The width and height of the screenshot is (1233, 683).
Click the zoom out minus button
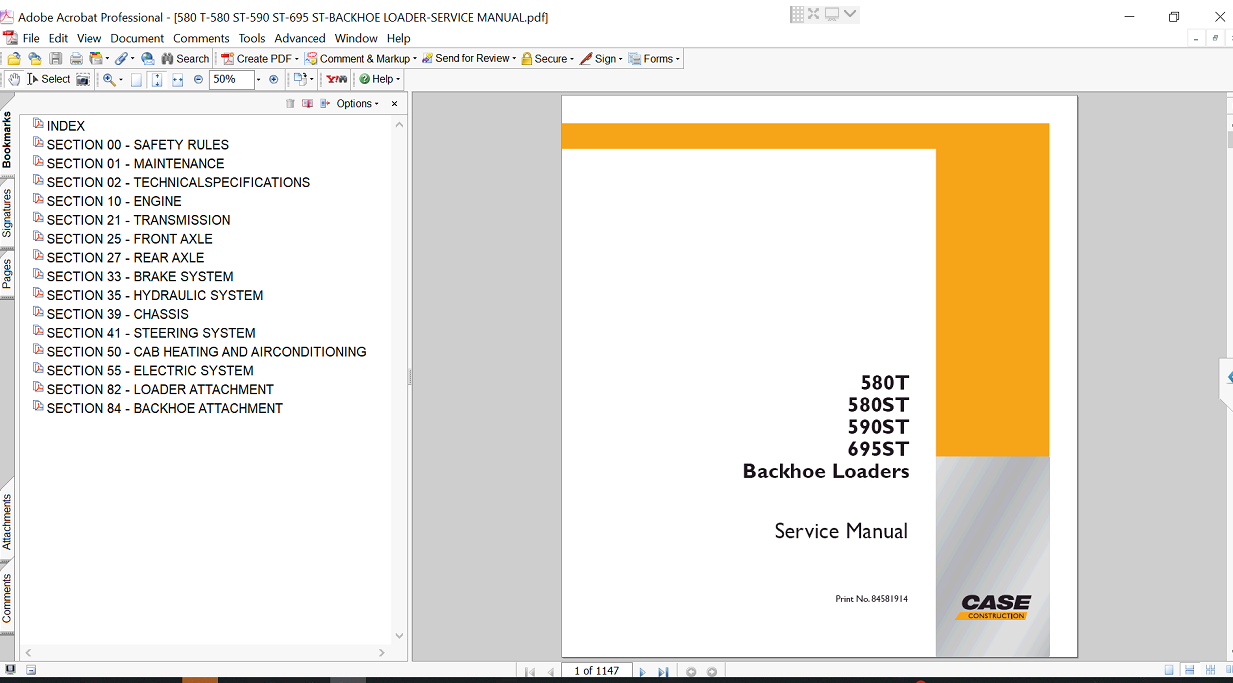click(198, 79)
